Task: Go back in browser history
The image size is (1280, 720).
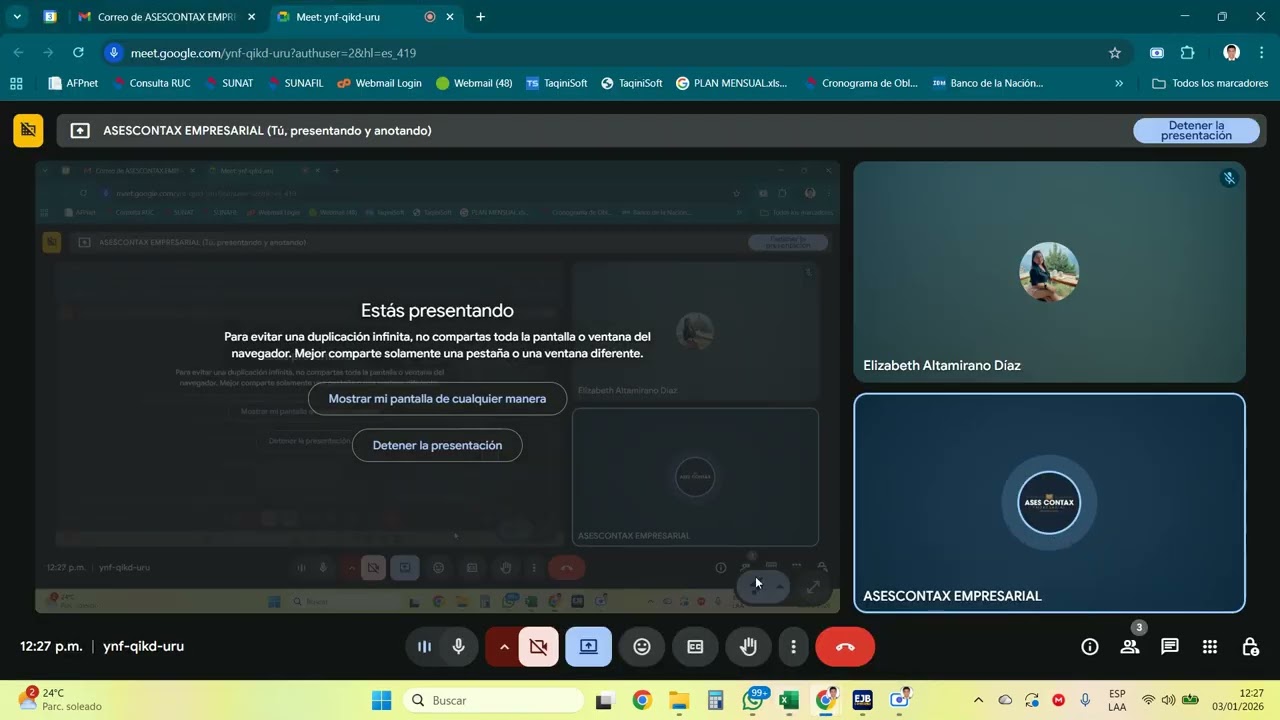Action: [18, 53]
